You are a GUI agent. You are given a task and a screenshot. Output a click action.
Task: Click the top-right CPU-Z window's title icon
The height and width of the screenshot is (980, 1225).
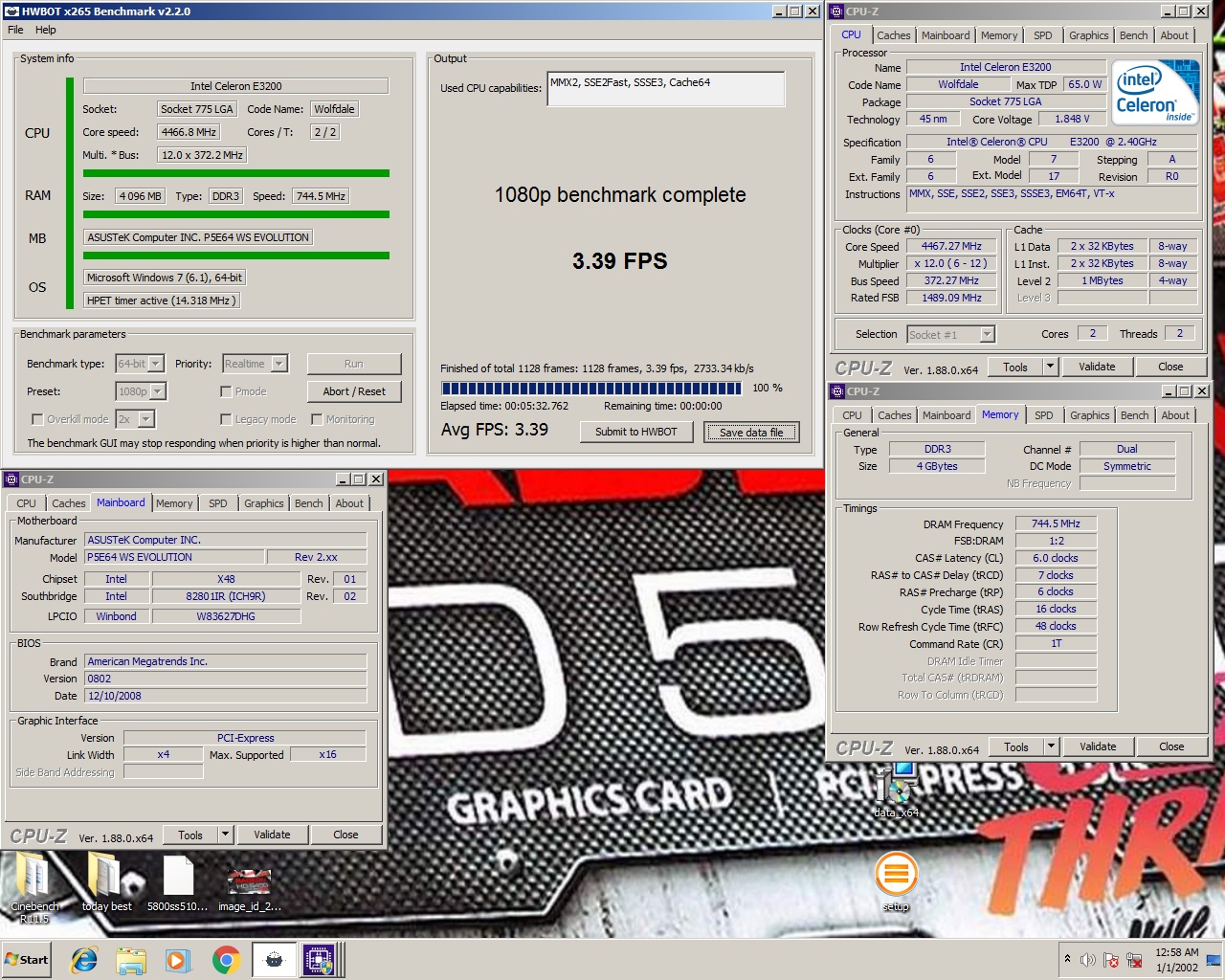tap(836, 11)
